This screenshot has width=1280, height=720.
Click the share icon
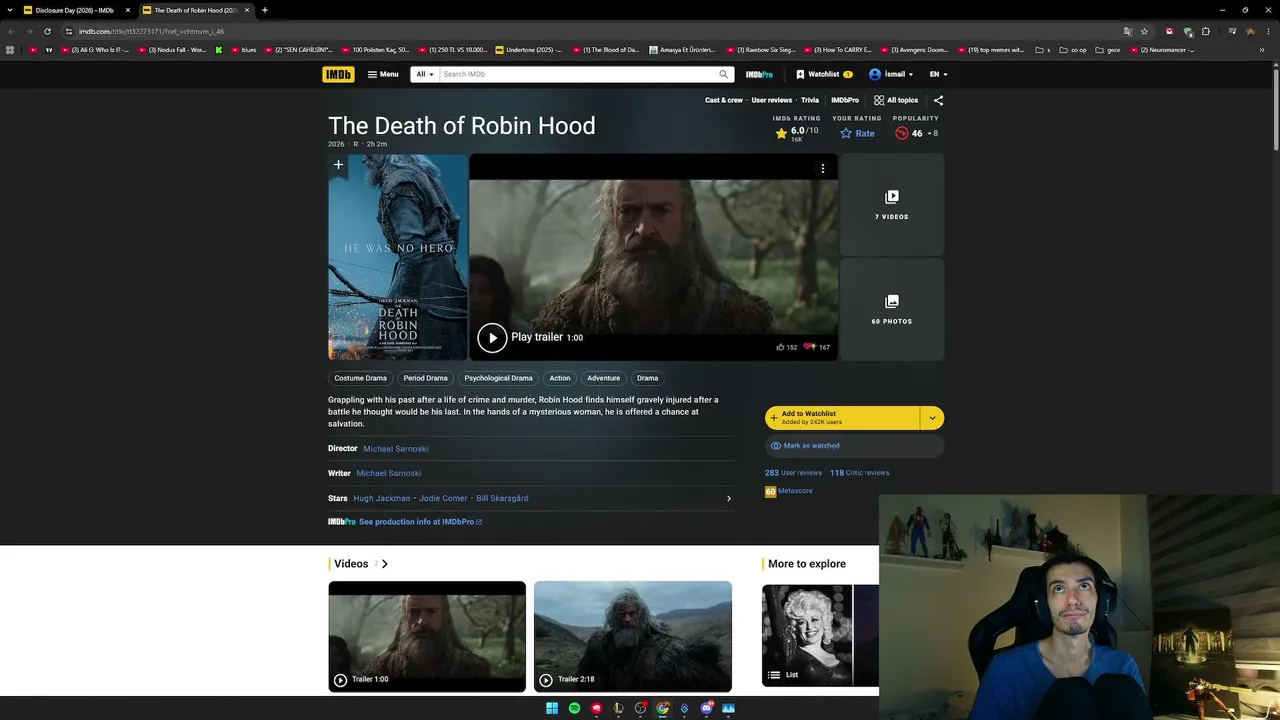938,100
